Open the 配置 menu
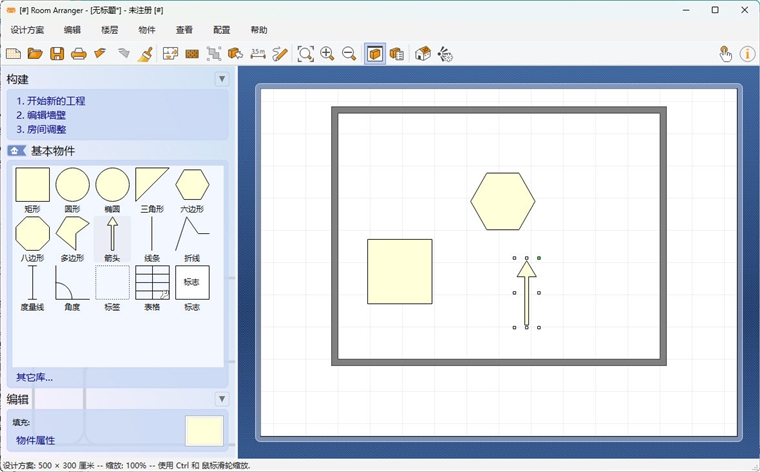 pos(222,30)
